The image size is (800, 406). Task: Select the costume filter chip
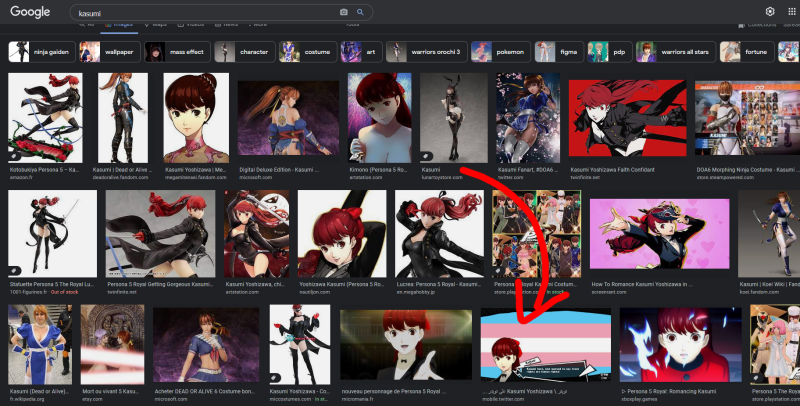point(308,52)
